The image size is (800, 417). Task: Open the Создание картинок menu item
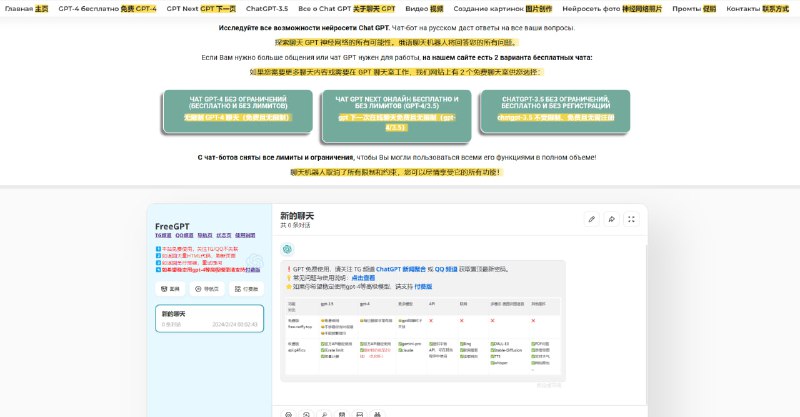[503, 9]
